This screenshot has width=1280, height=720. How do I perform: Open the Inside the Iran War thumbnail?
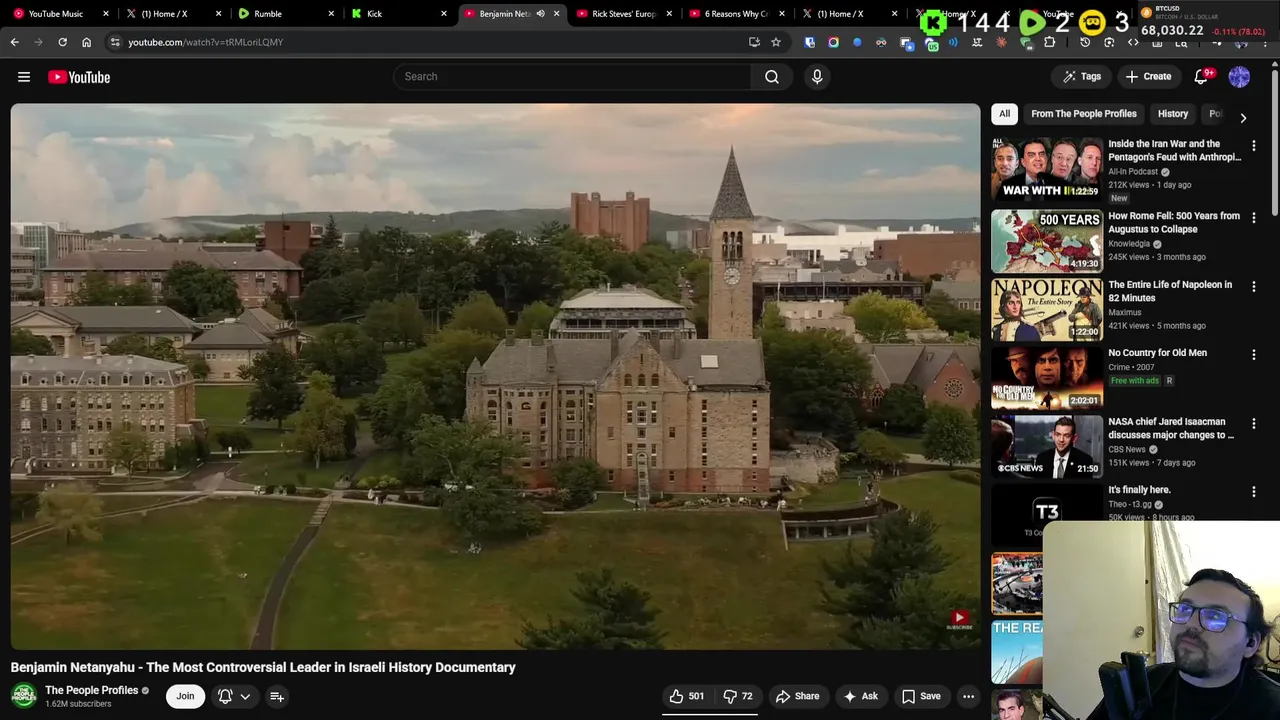point(1047,170)
